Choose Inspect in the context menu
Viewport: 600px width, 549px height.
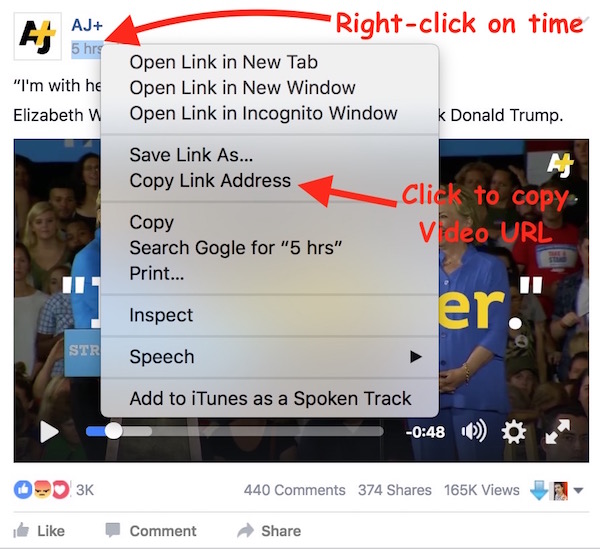[161, 315]
